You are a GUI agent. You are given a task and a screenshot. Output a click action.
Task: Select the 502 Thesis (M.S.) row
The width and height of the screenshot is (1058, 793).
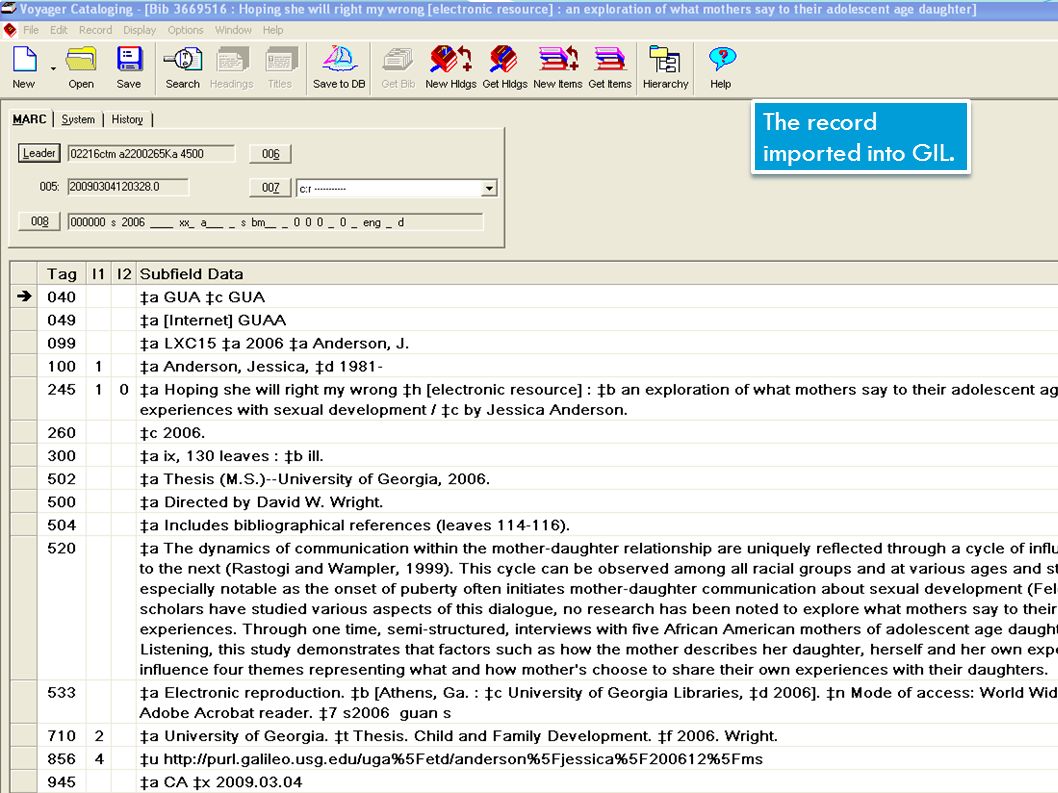(x=533, y=478)
